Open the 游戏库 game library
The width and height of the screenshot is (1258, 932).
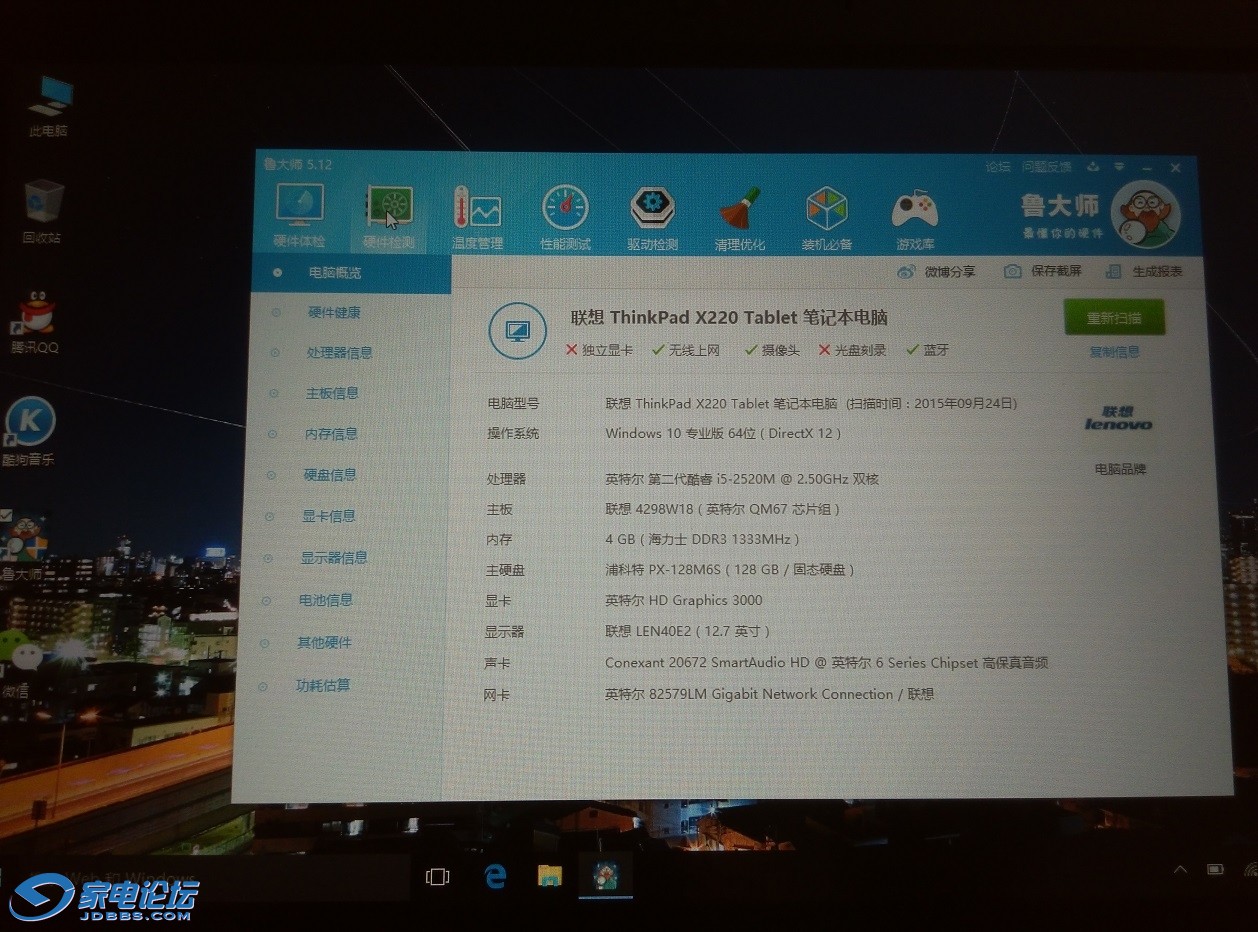915,218
